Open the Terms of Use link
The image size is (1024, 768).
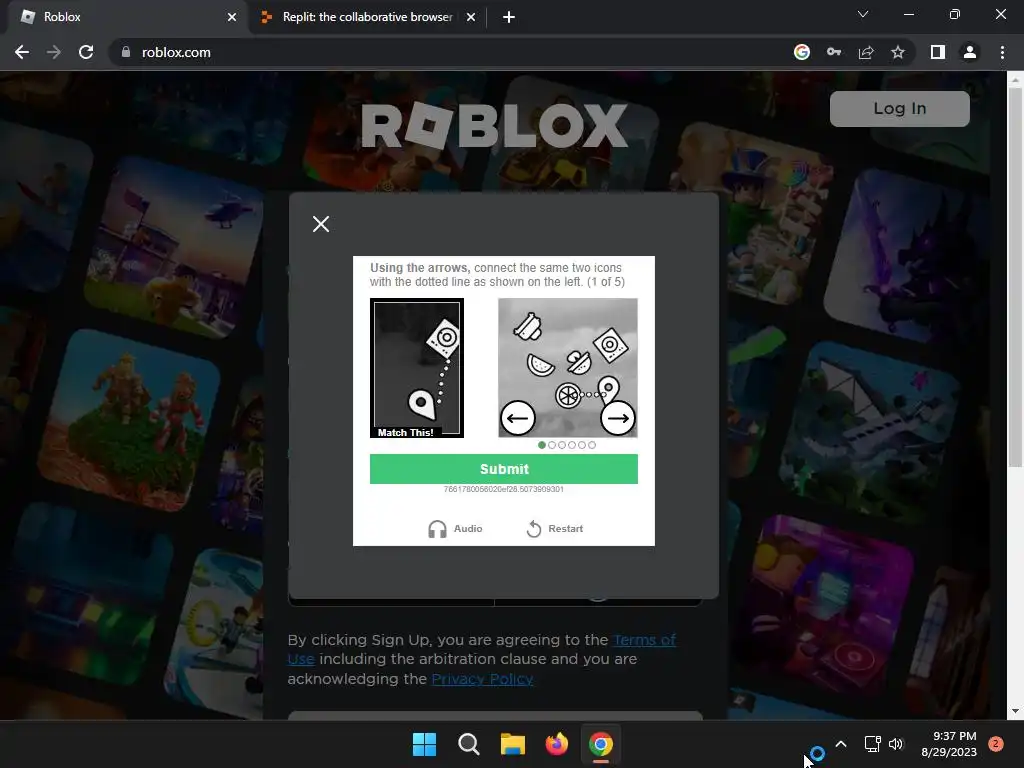click(644, 640)
